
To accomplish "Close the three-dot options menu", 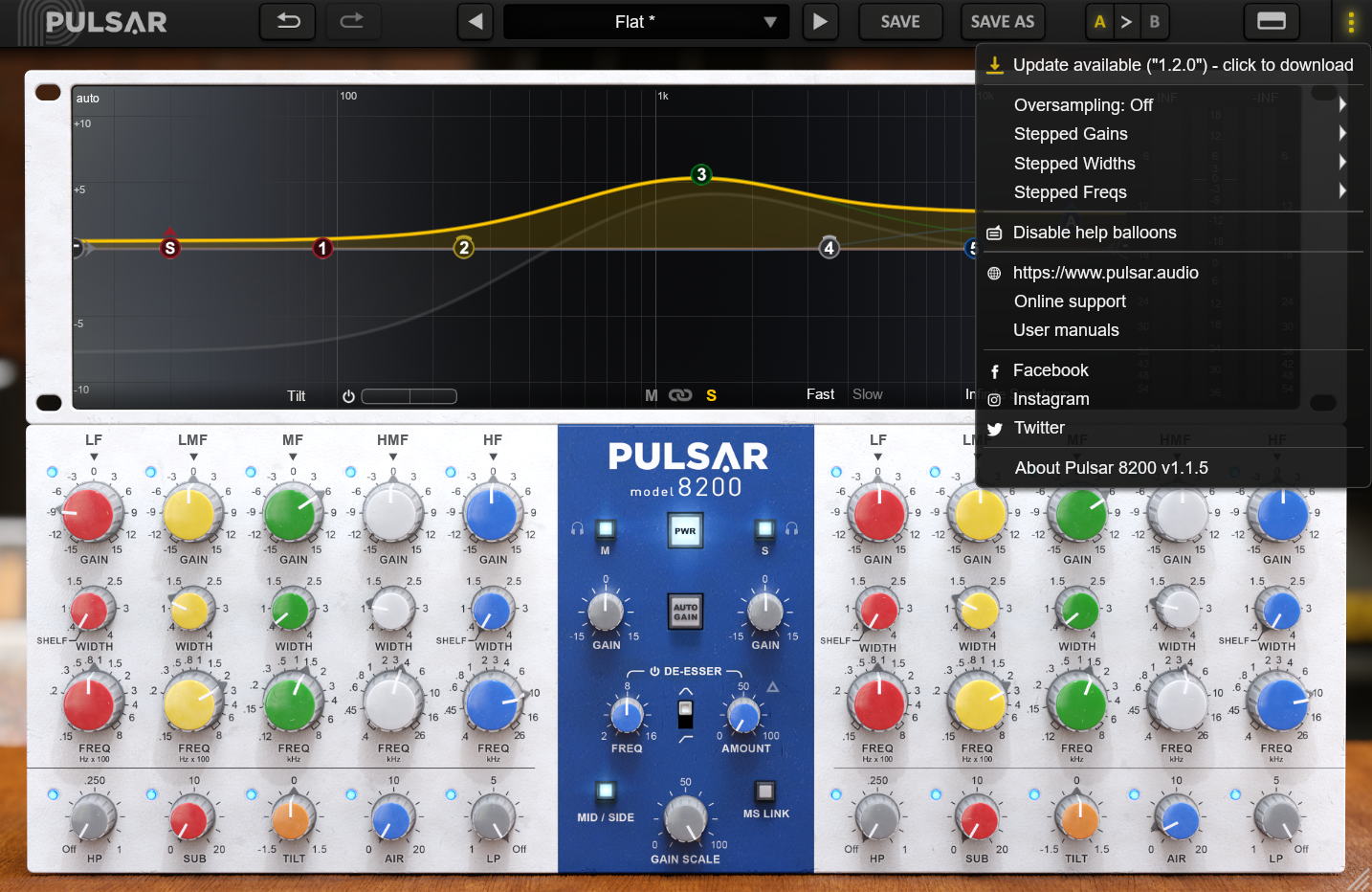I will pyautogui.click(x=1351, y=21).
